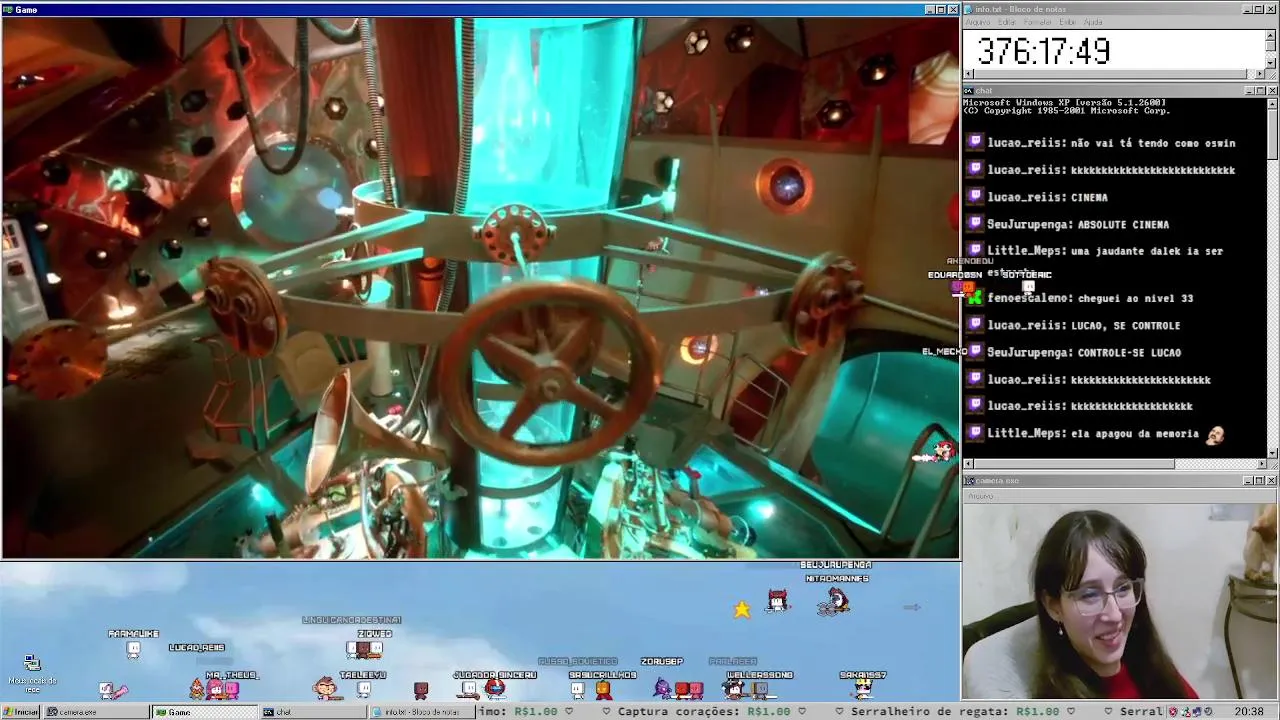Click chat window horizontal scrollbar thumb
The width and height of the screenshot is (1280, 720).
point(1074,464)
